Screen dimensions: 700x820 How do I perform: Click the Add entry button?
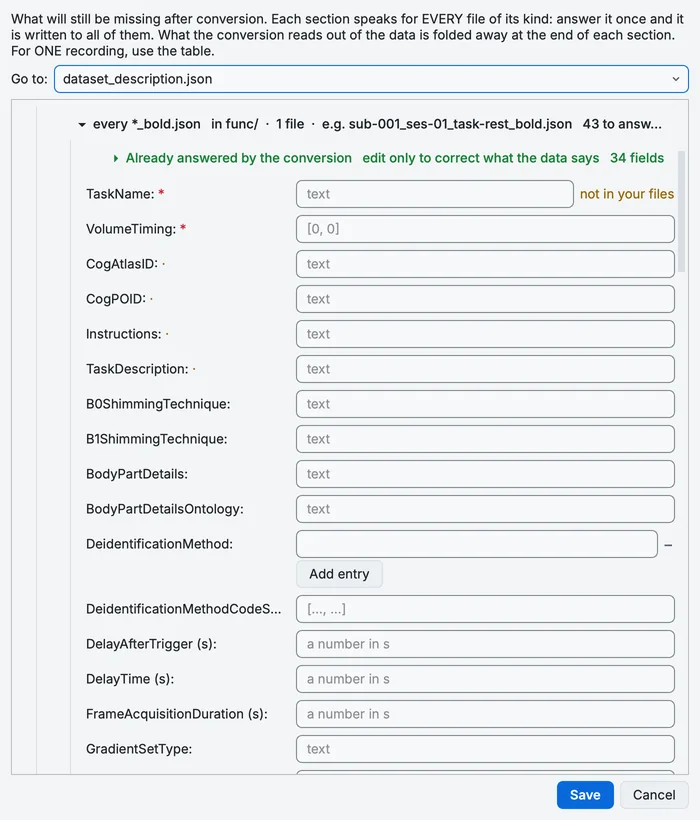point(339,574)
